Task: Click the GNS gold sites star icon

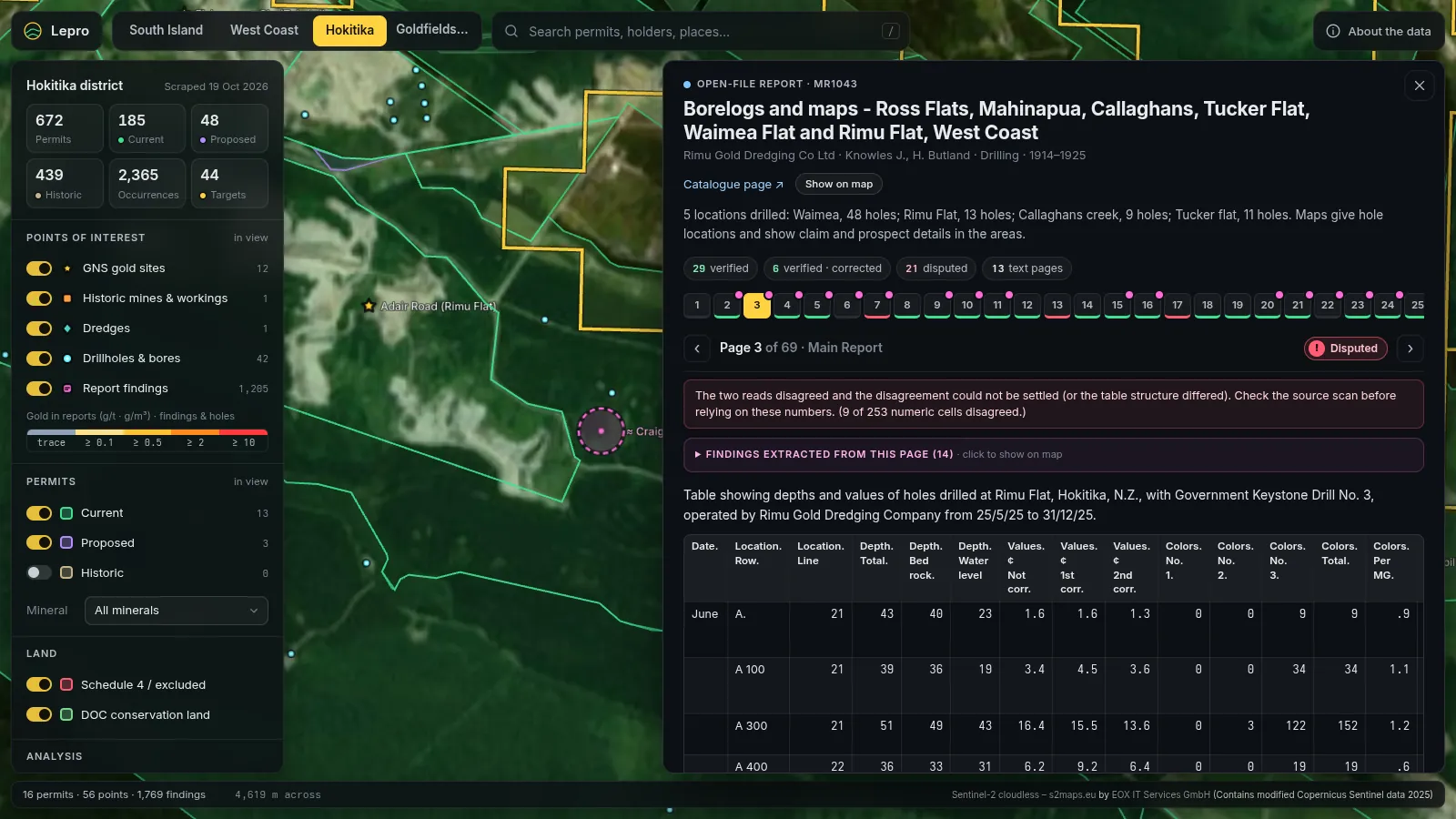Action: (x=67, y=268)
